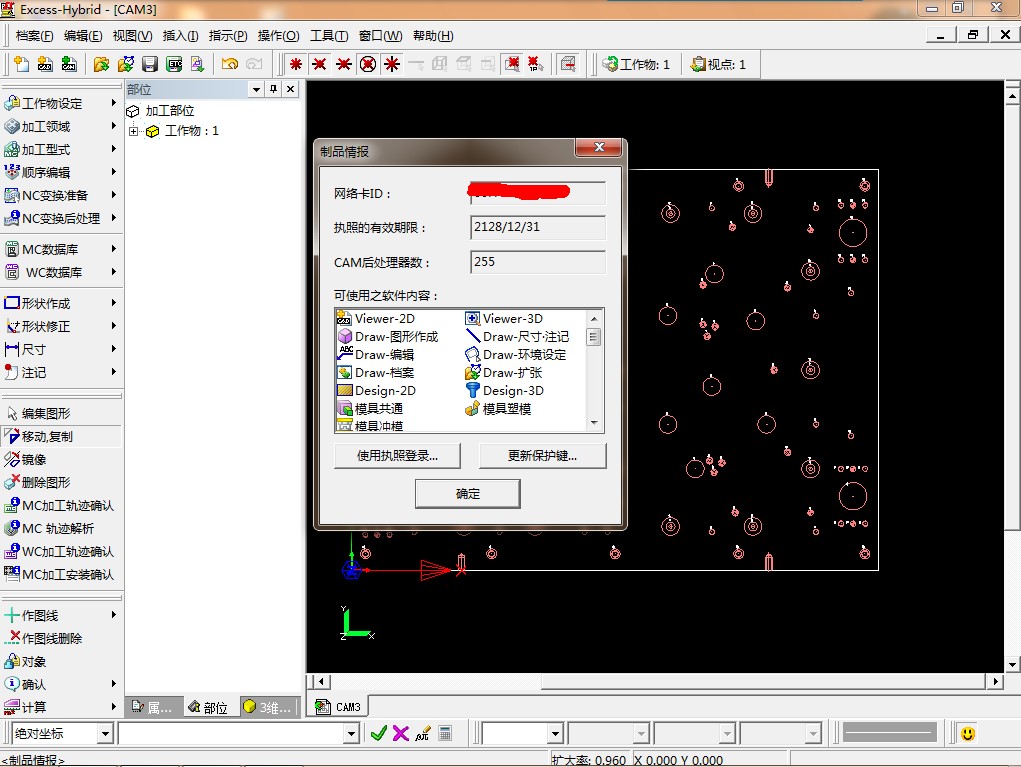
Task: Click the open-with-clock folder icon
Action: [x=126, y=64]
